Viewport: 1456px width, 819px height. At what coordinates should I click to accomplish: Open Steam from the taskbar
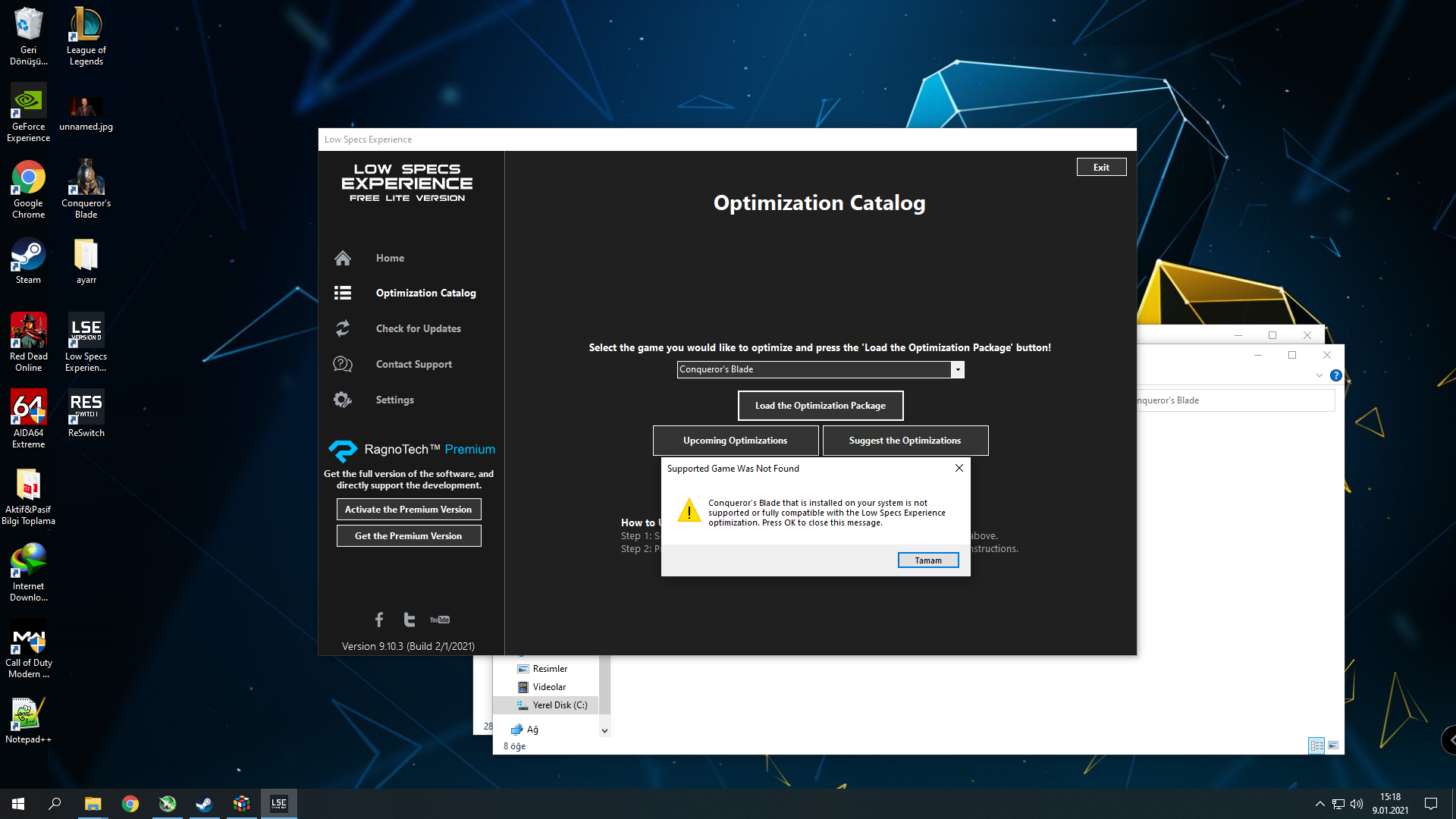(x=204, y=804)
